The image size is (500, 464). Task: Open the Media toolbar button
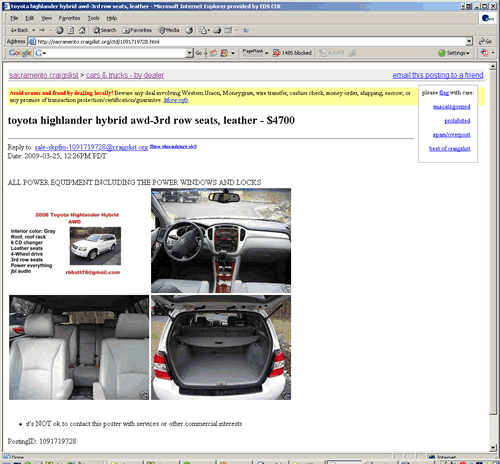click(x=169, y=30)
